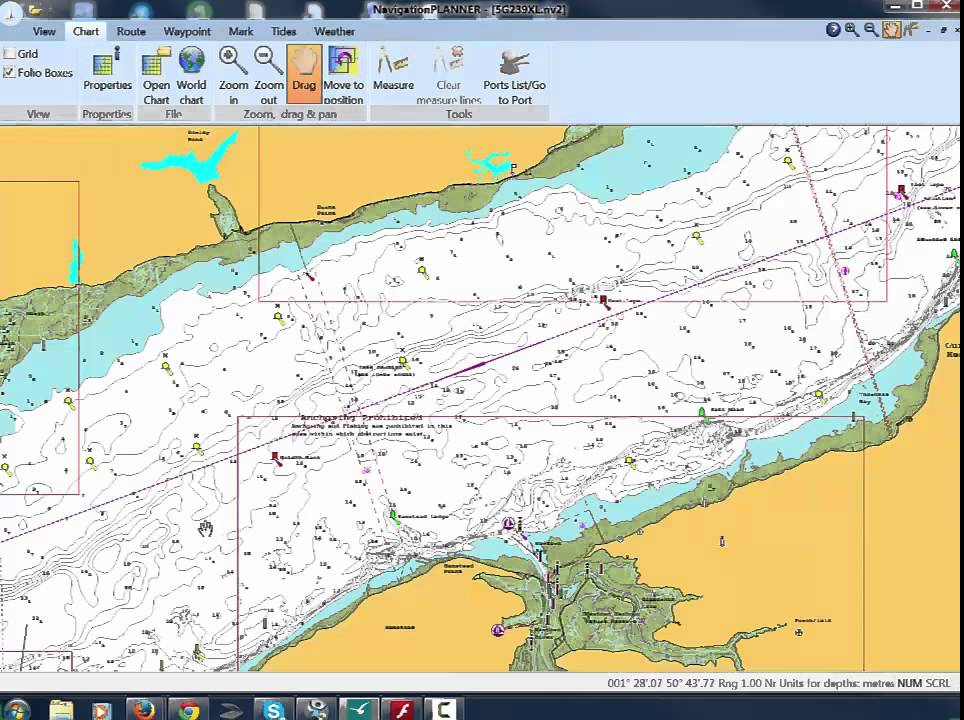Open the World chart

pyautogui.click(x=192, y=75)
